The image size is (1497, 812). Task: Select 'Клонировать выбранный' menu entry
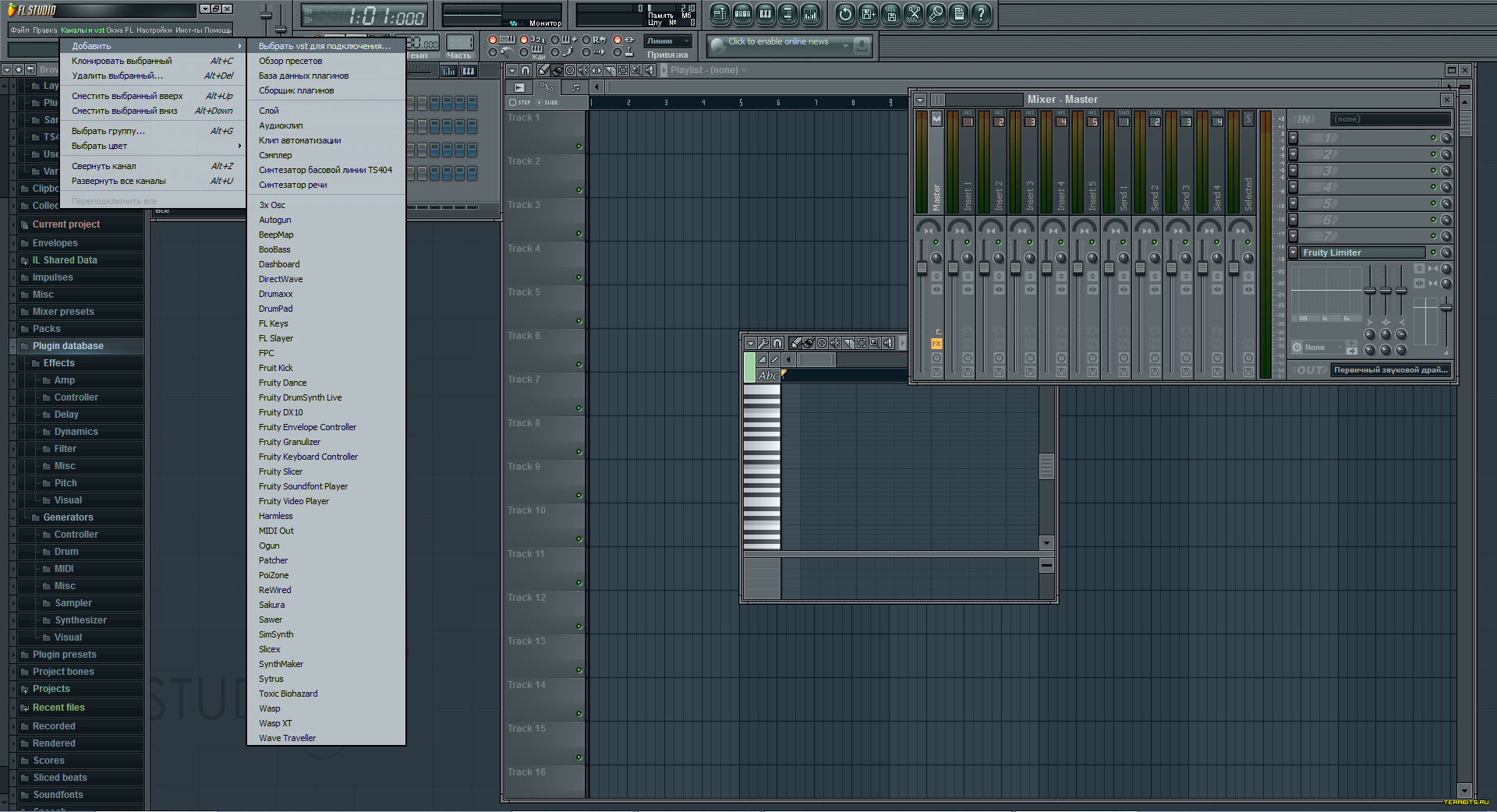pyautogui.click(x=122, y=61)
